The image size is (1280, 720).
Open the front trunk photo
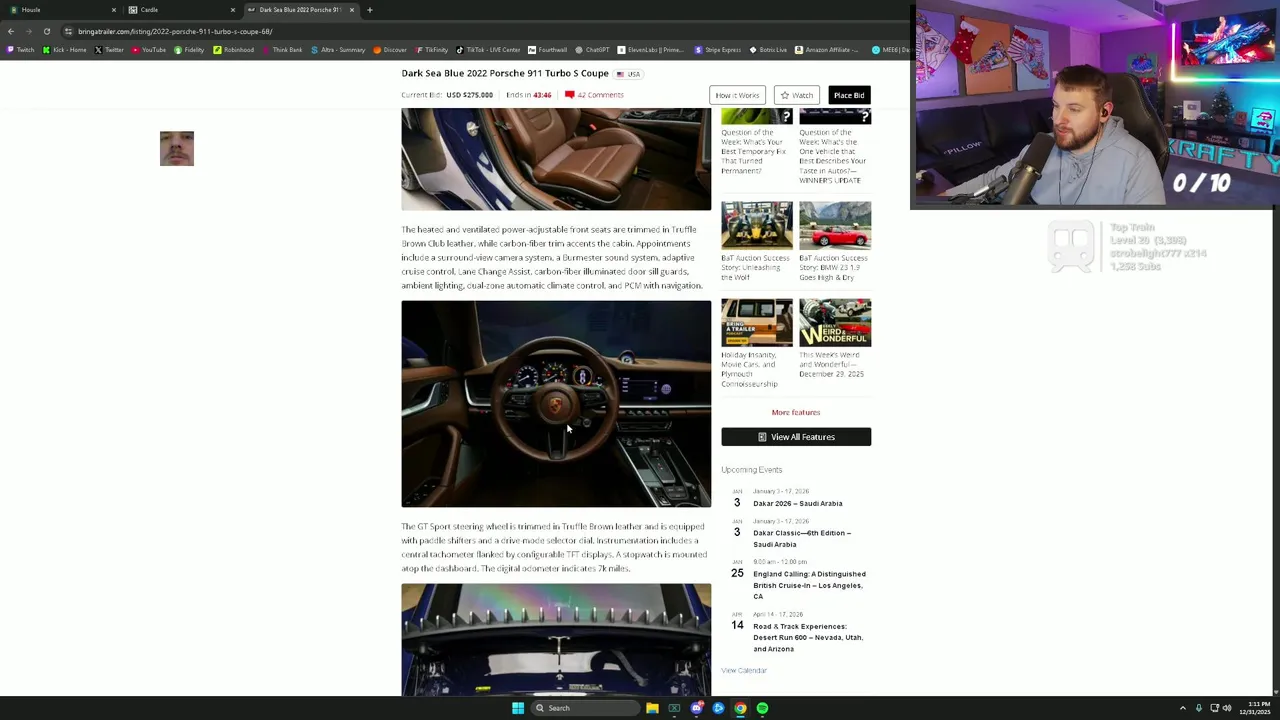click(x=556, y=639)
